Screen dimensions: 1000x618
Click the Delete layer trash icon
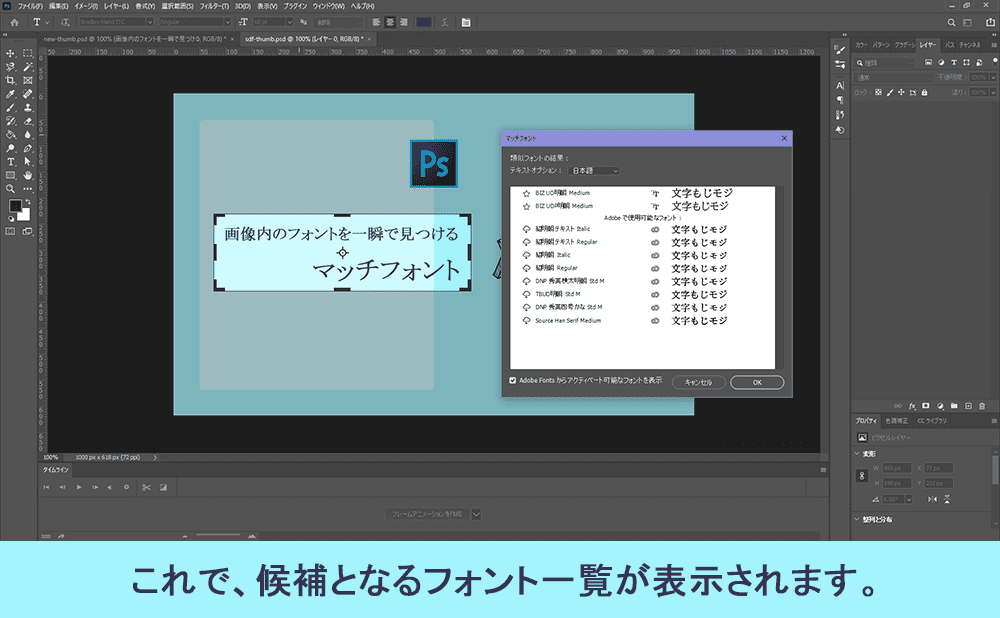pyautogui.click(x=982, y=405)
